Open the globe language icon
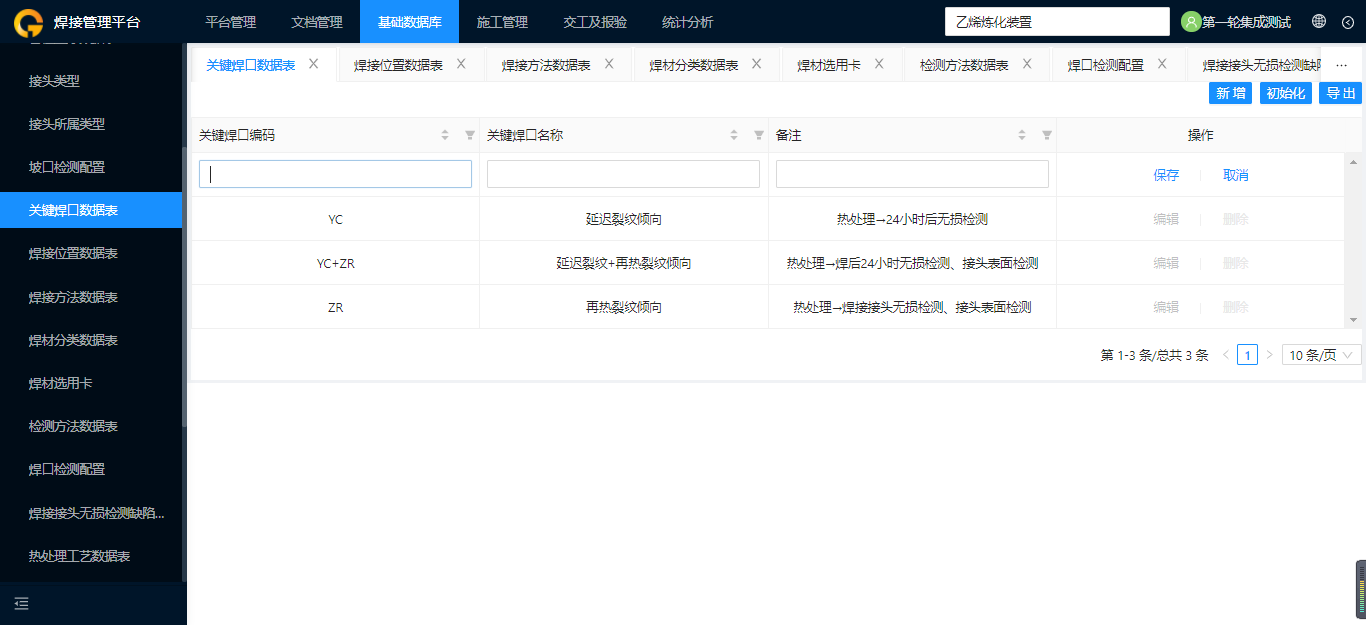The width and height of the screenshot is (1366, 625). click(1319, 21)
